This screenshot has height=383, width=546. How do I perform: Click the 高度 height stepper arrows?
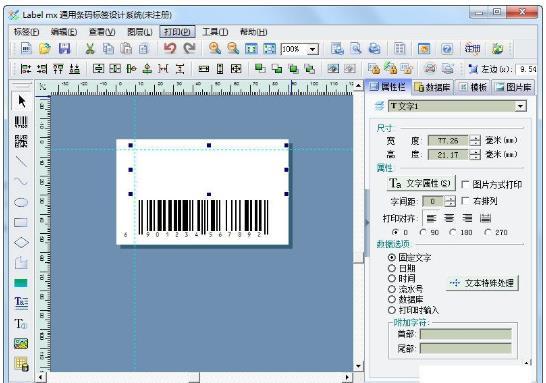pos(475,155)
